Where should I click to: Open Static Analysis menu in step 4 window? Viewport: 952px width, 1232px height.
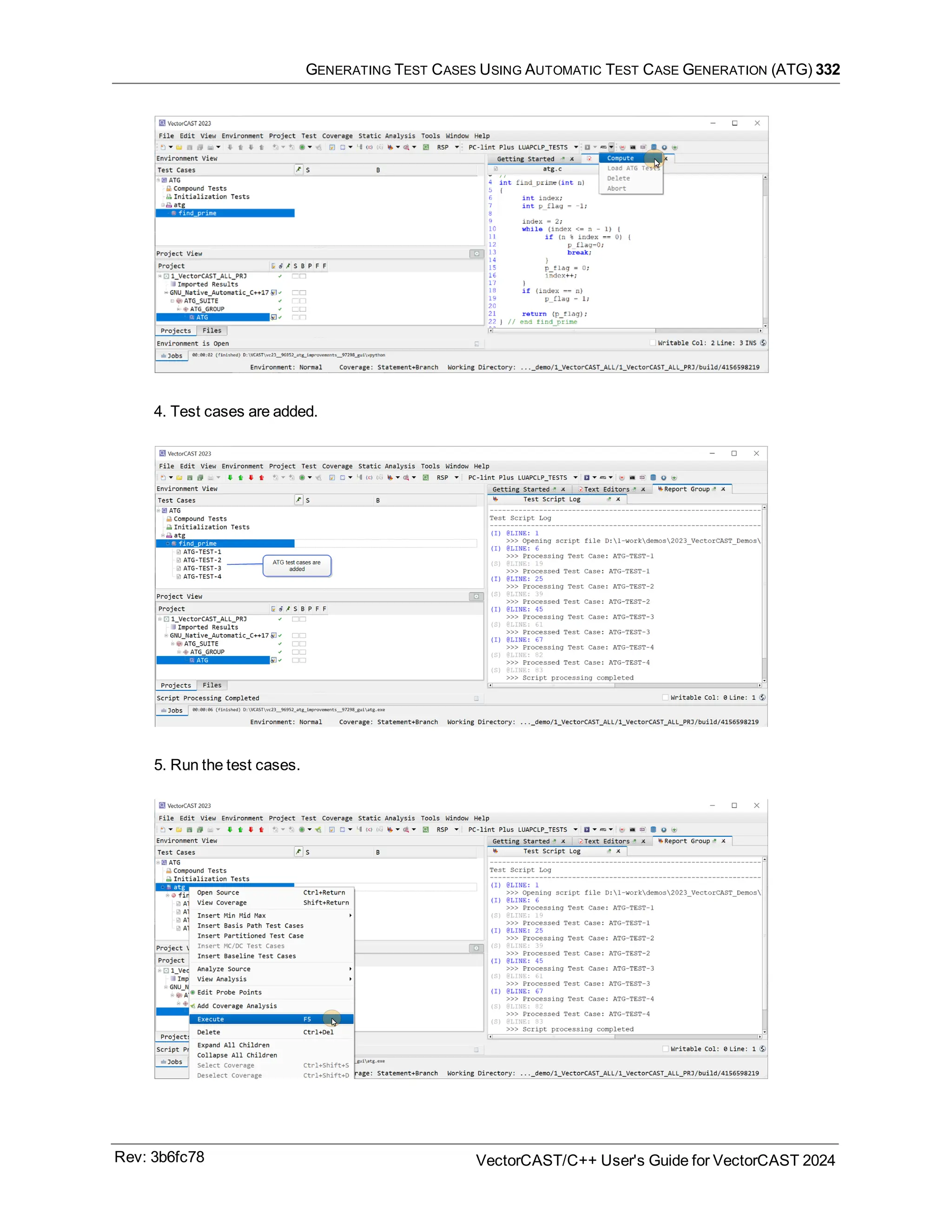click(387, 466)
